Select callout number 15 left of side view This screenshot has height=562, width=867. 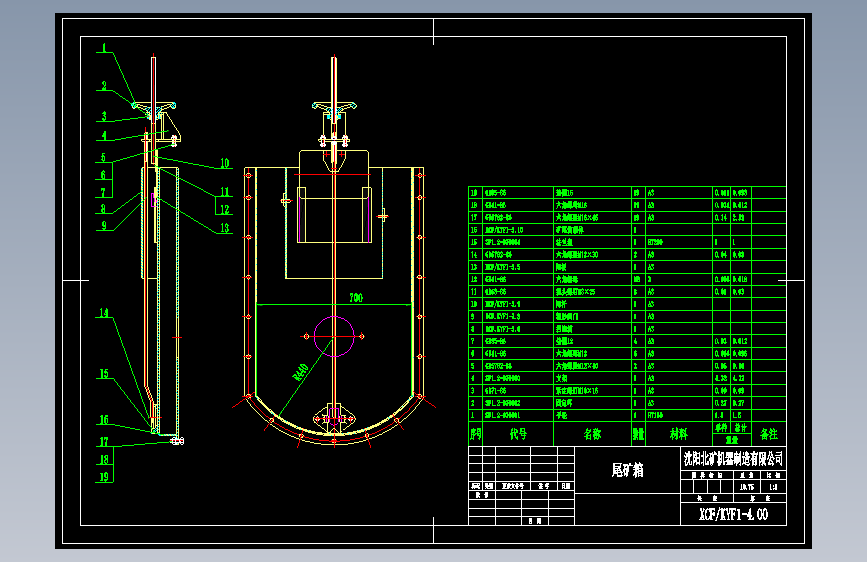click(104, 373)
